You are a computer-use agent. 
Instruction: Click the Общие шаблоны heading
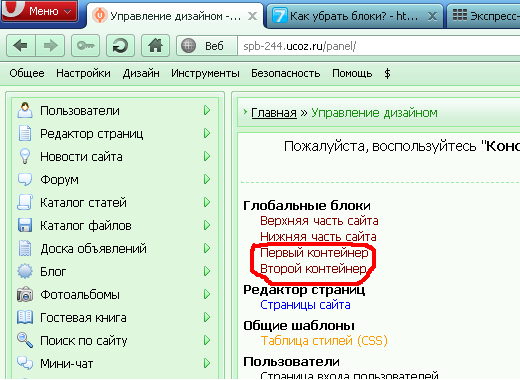tap(299, 326)
